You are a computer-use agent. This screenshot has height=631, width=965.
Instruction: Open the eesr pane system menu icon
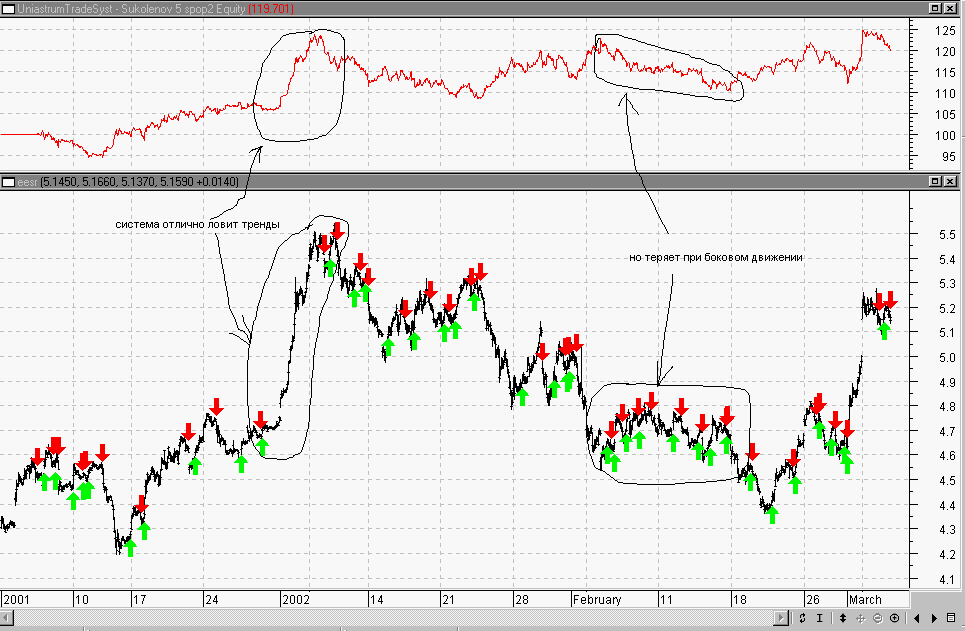pos(9,182)
